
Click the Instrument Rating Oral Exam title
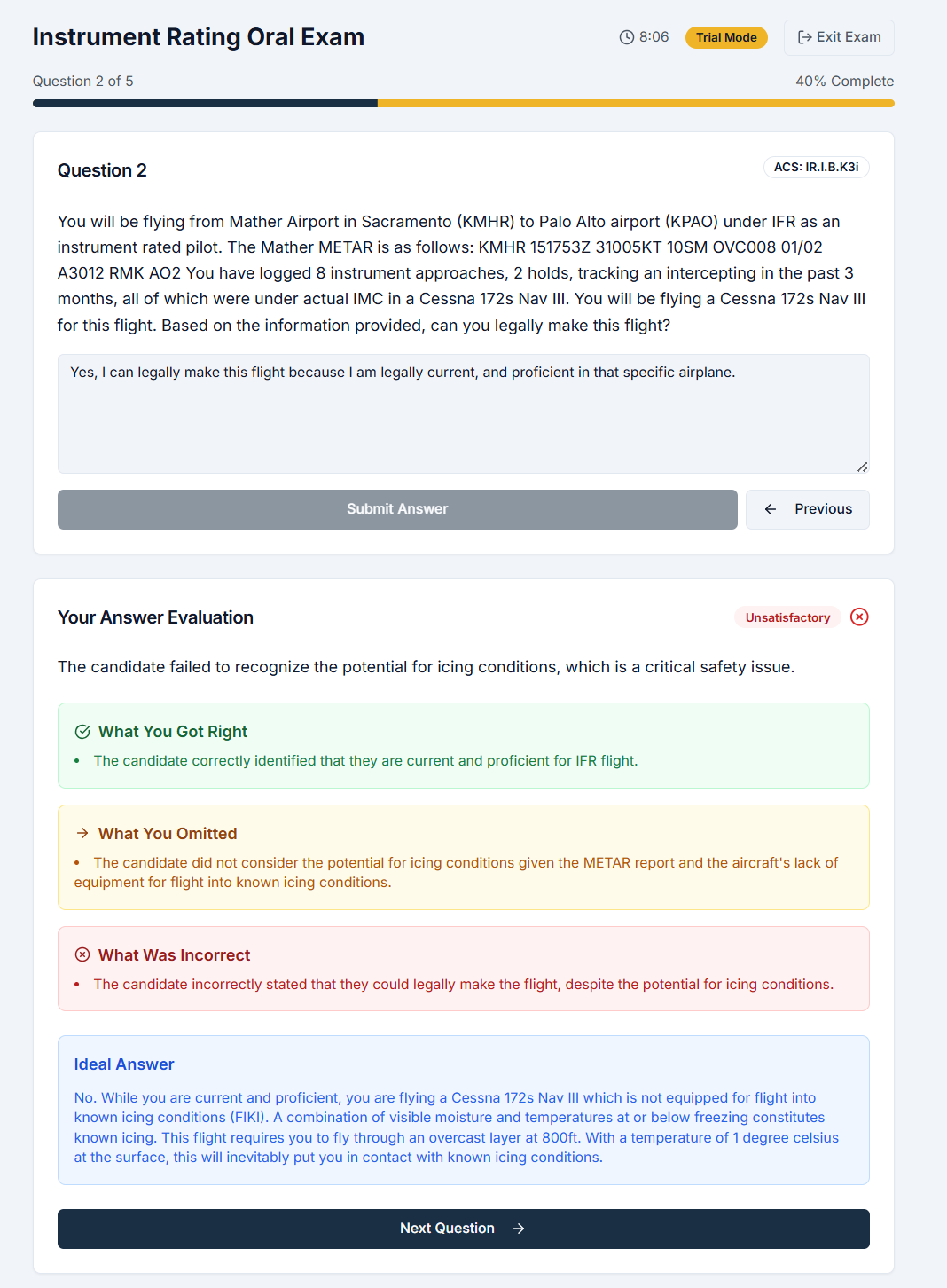click(199, 37)
